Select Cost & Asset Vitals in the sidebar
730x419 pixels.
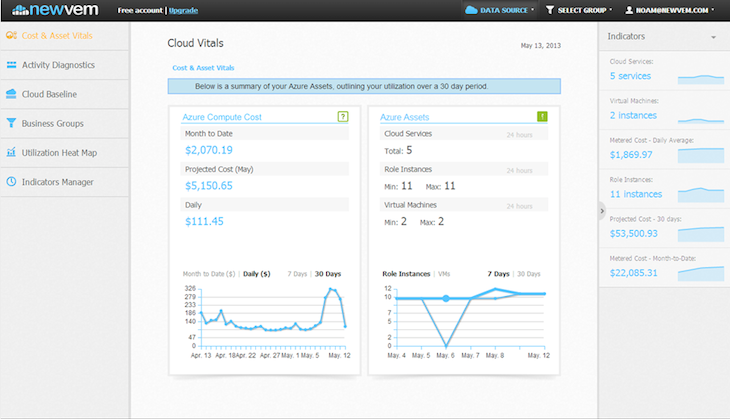click(65, 36)
